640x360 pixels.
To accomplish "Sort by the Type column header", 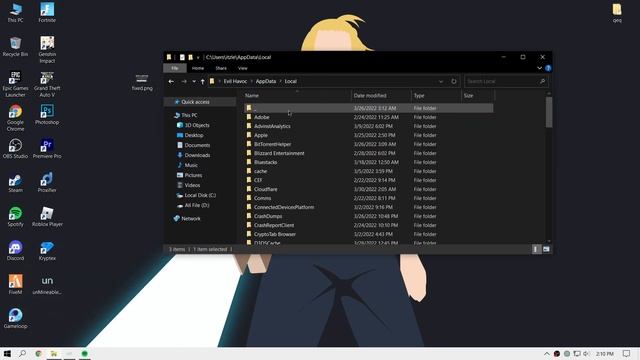I will coord(436,96).
